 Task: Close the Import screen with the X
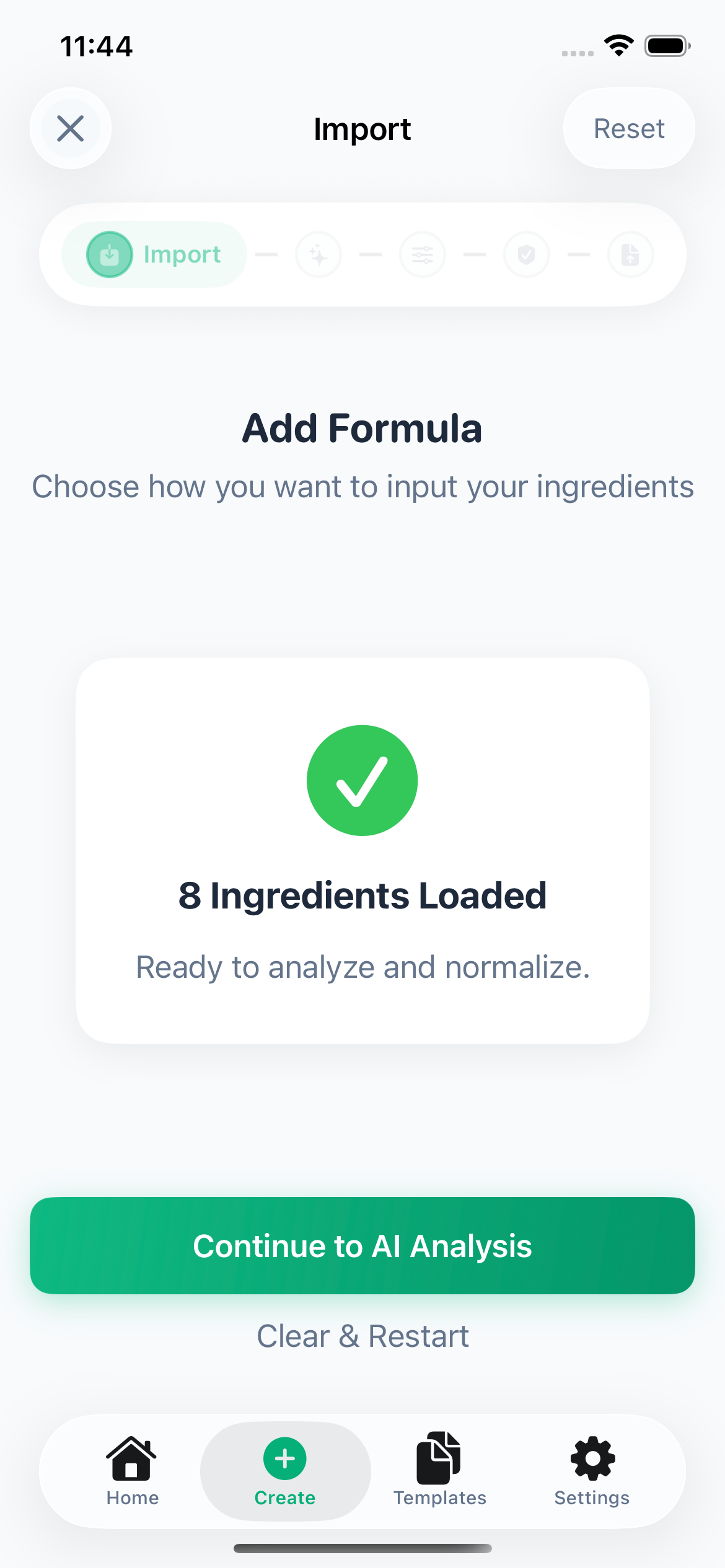71,129
